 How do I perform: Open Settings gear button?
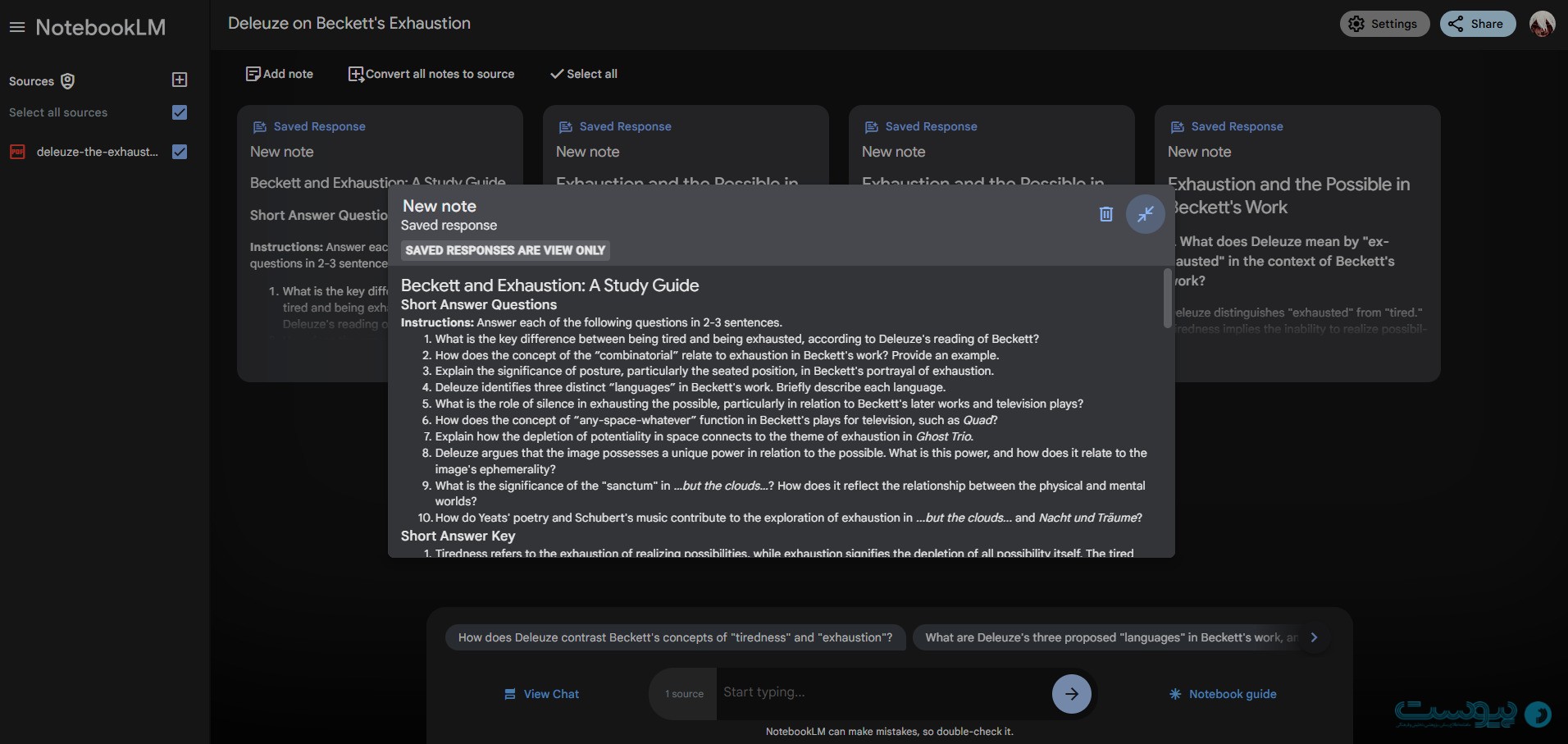coord(1384,24)
